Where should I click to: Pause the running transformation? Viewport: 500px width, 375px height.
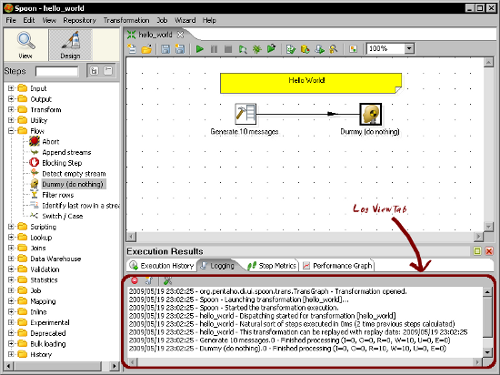click(214, 49)
